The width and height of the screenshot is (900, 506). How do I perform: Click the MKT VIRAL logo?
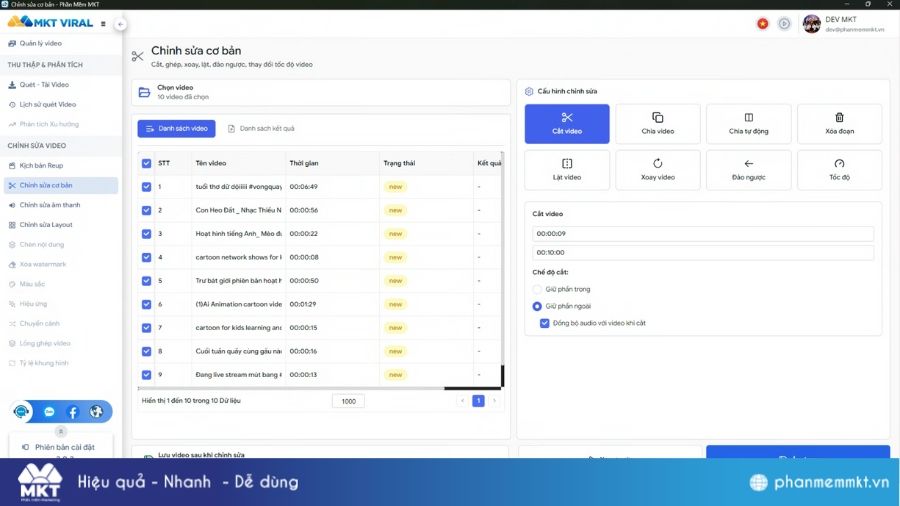click(50, 23)
